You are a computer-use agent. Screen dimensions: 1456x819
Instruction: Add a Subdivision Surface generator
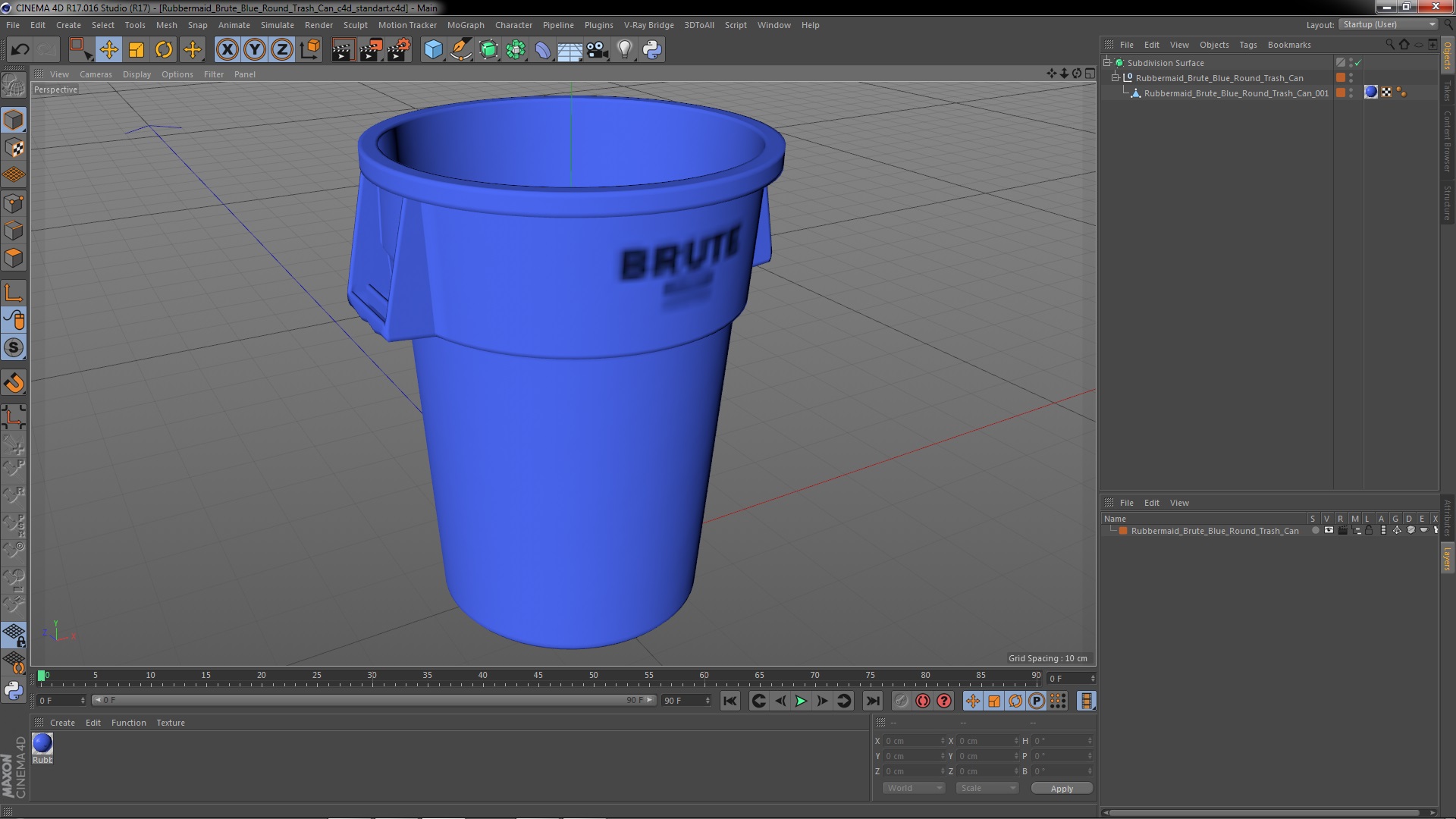(x=489, y=50)
